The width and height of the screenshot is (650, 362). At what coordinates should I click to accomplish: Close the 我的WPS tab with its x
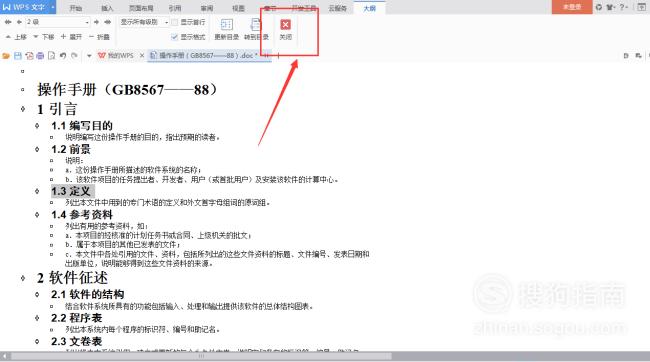tap(142, 55)
